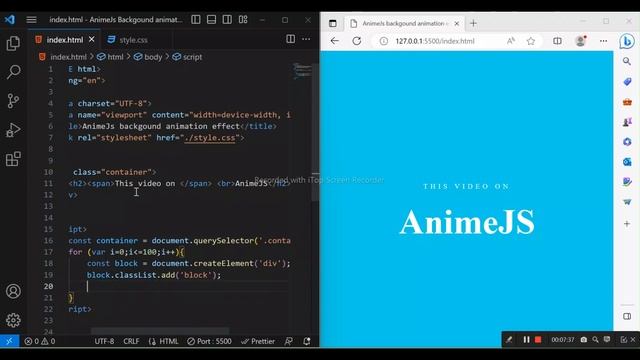Screen dimensions: 640x360
Task: Toggle primary sidebar layout button
Action: click(196, 20)
